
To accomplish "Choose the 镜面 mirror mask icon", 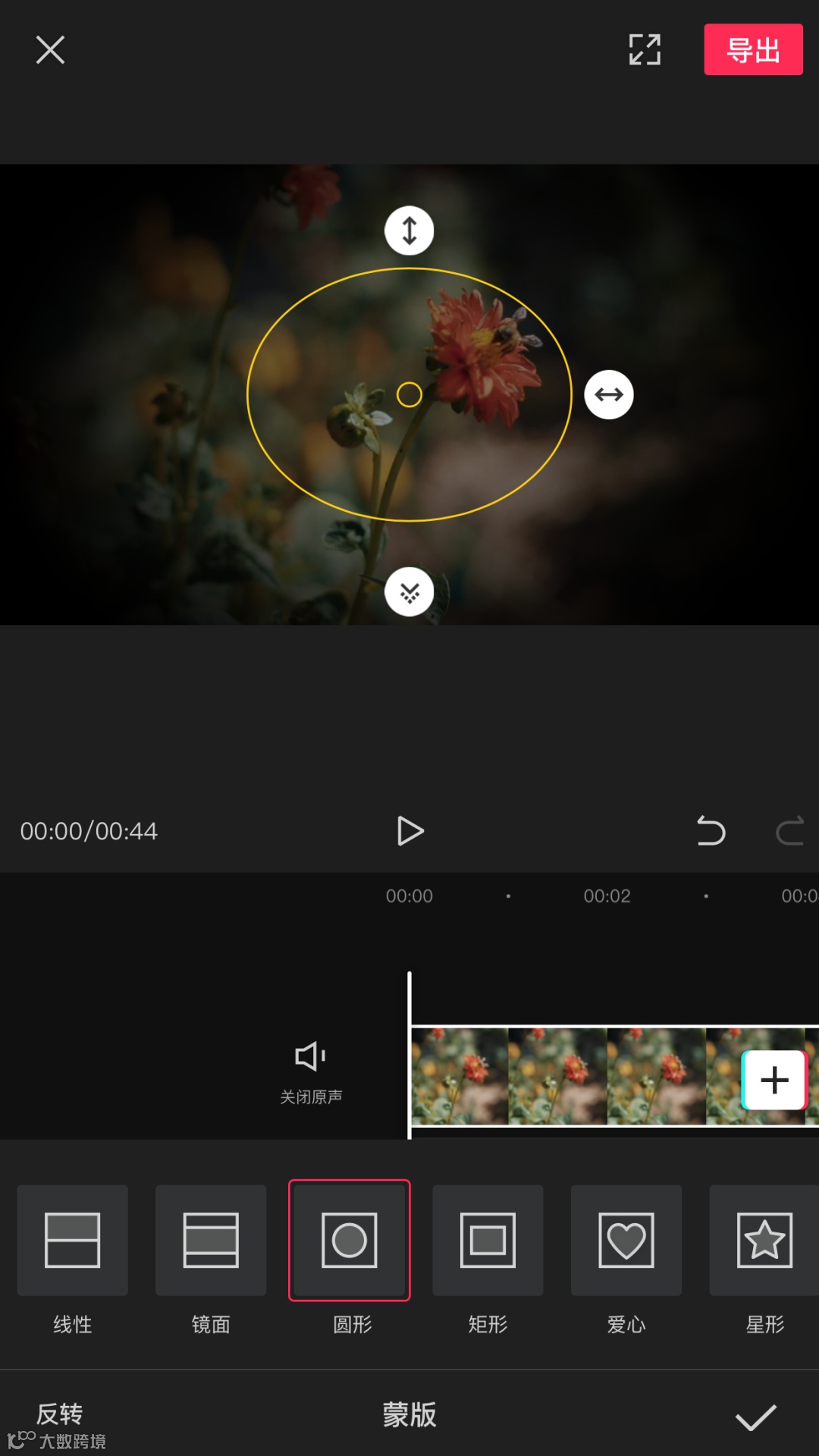I will [211, 1240].
